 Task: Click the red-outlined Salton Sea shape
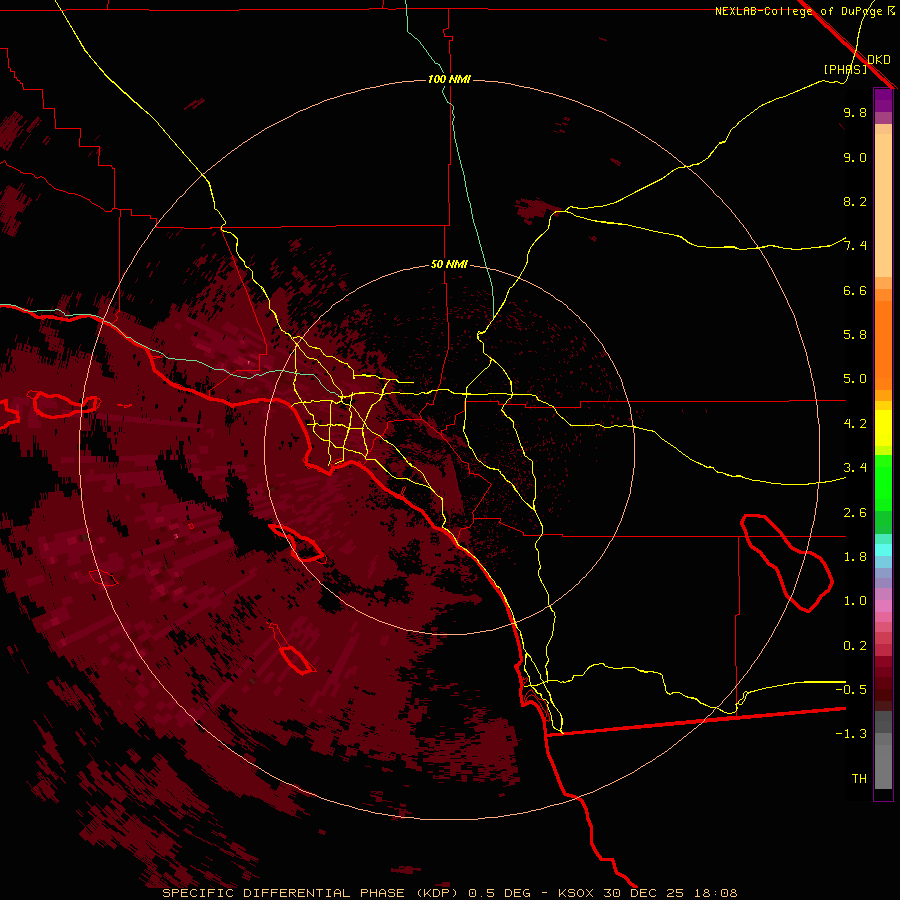[787, 560]
